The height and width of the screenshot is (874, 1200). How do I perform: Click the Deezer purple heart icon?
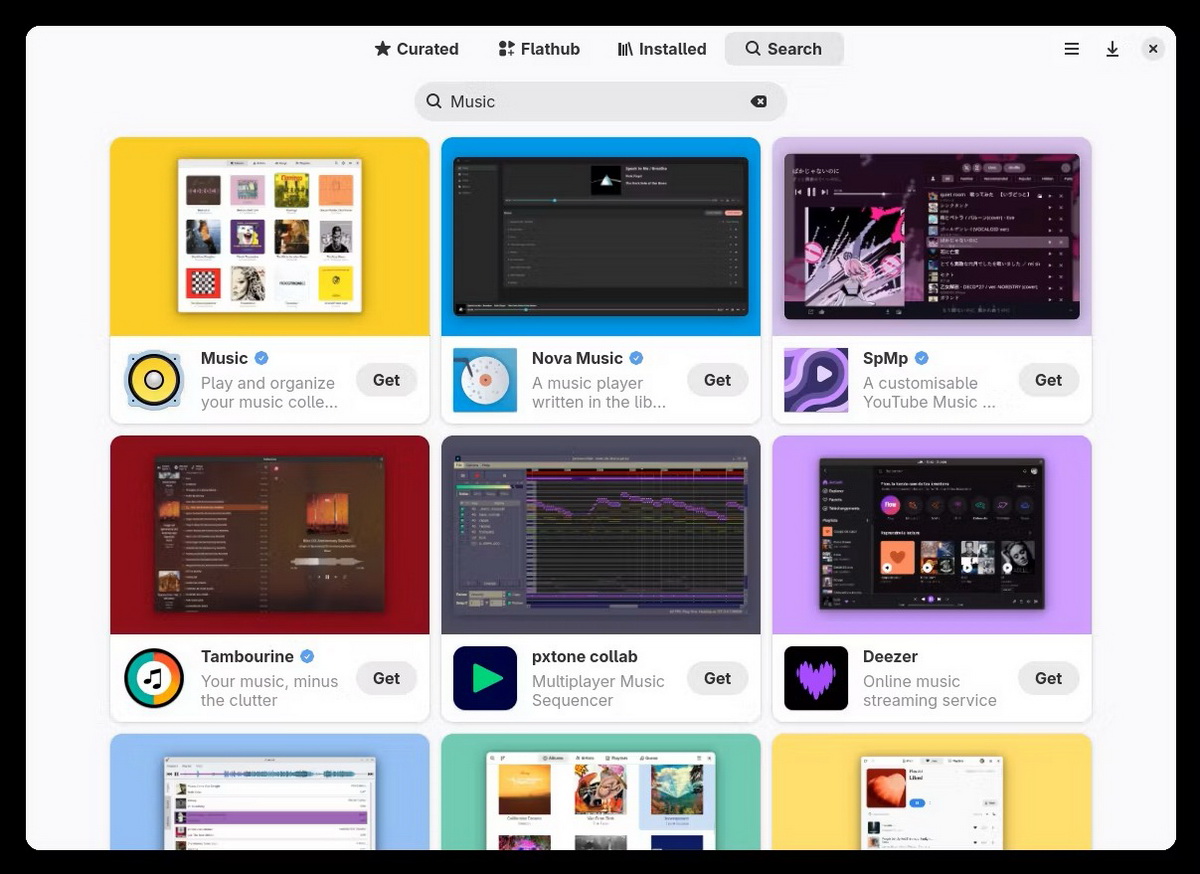tap(816, 678)
